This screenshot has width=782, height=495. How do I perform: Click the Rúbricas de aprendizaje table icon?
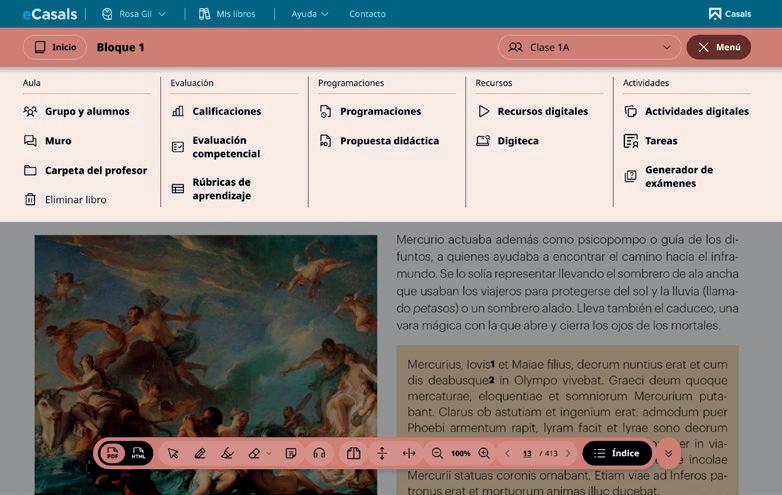click(x=178, y=188)
